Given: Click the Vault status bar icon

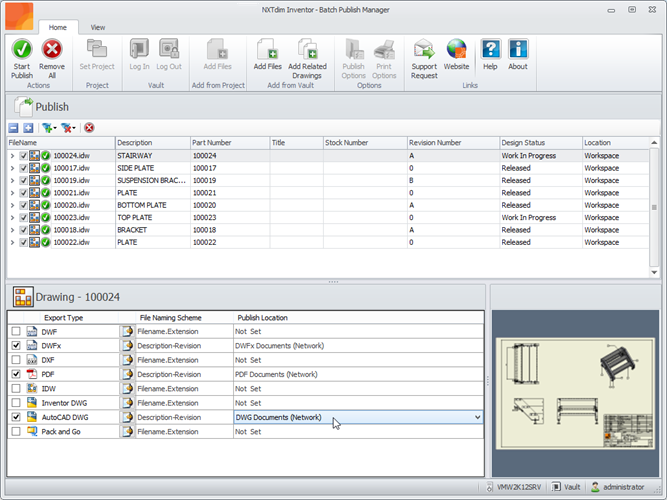Looking at the screenshot, I should 556,487.
